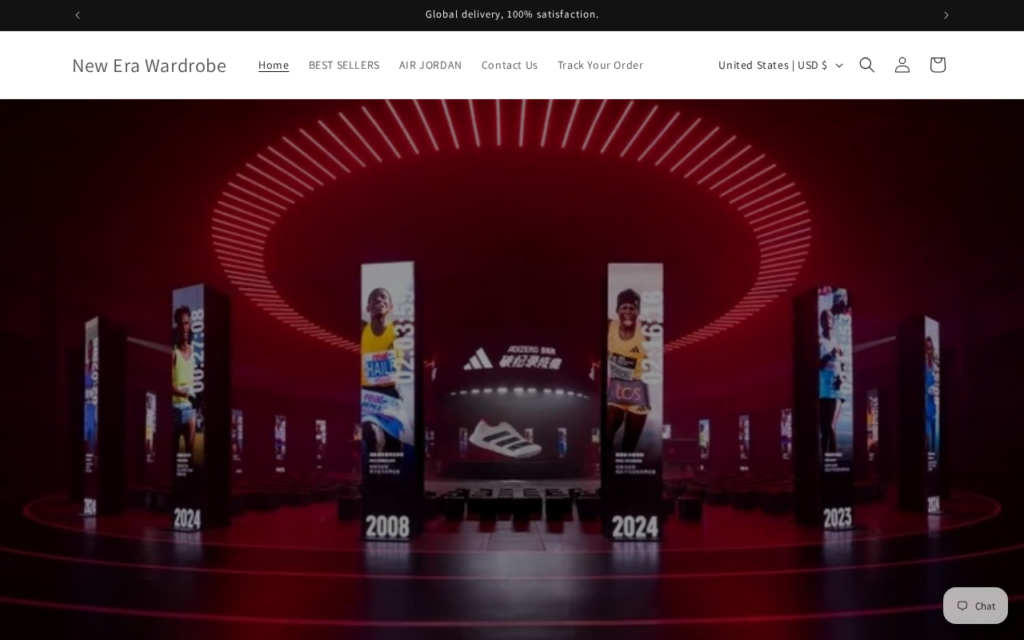The width and height of the screenshot is (1024, 640).
Task: Open the search magnifier icon
Action: point(867,65)
